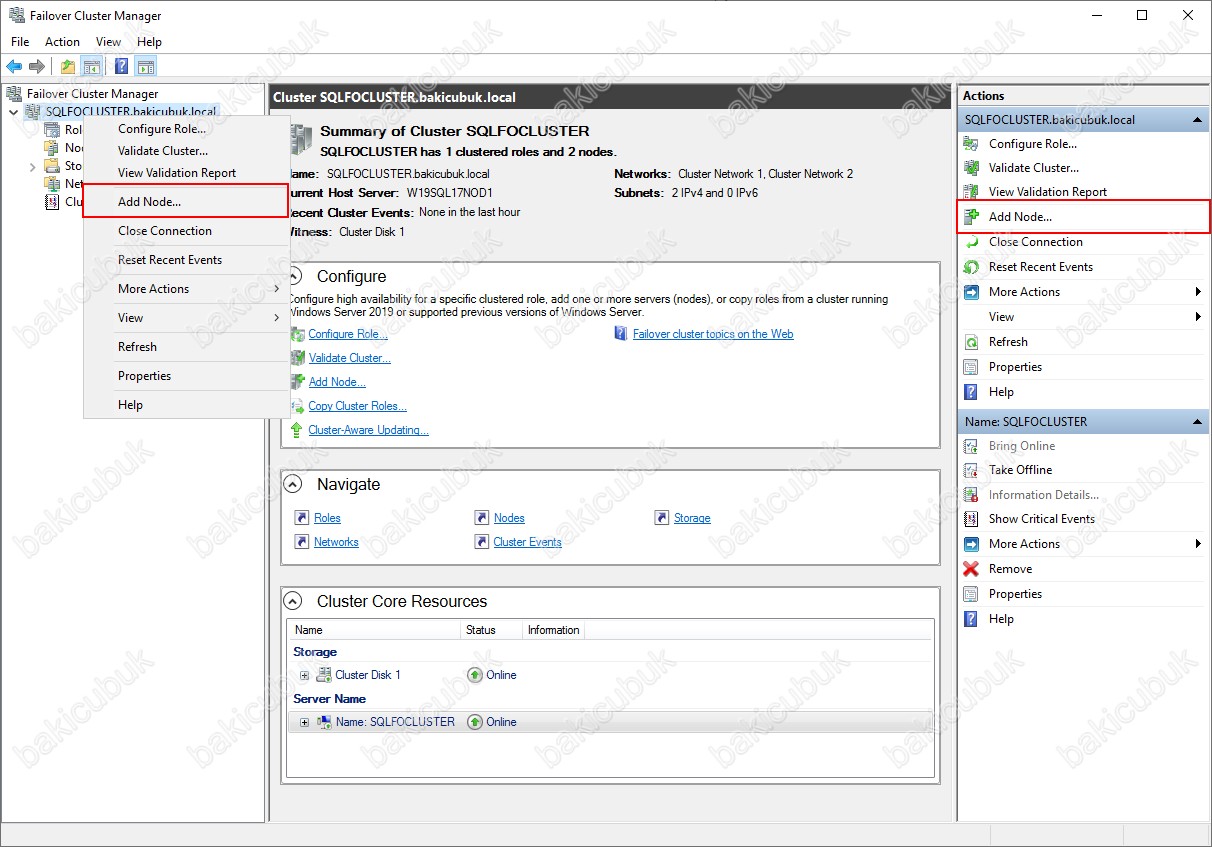Click the Add Node... link in Configure section

pyautogui.click(x=337, y=382)
